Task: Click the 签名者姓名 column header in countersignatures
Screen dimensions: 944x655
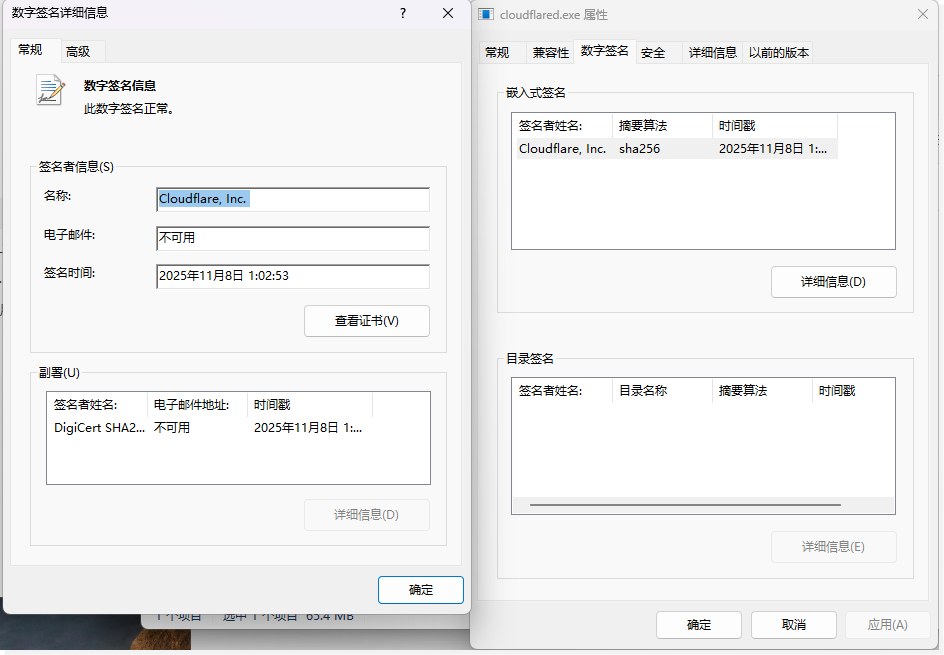Action: [x=98, y=405]
